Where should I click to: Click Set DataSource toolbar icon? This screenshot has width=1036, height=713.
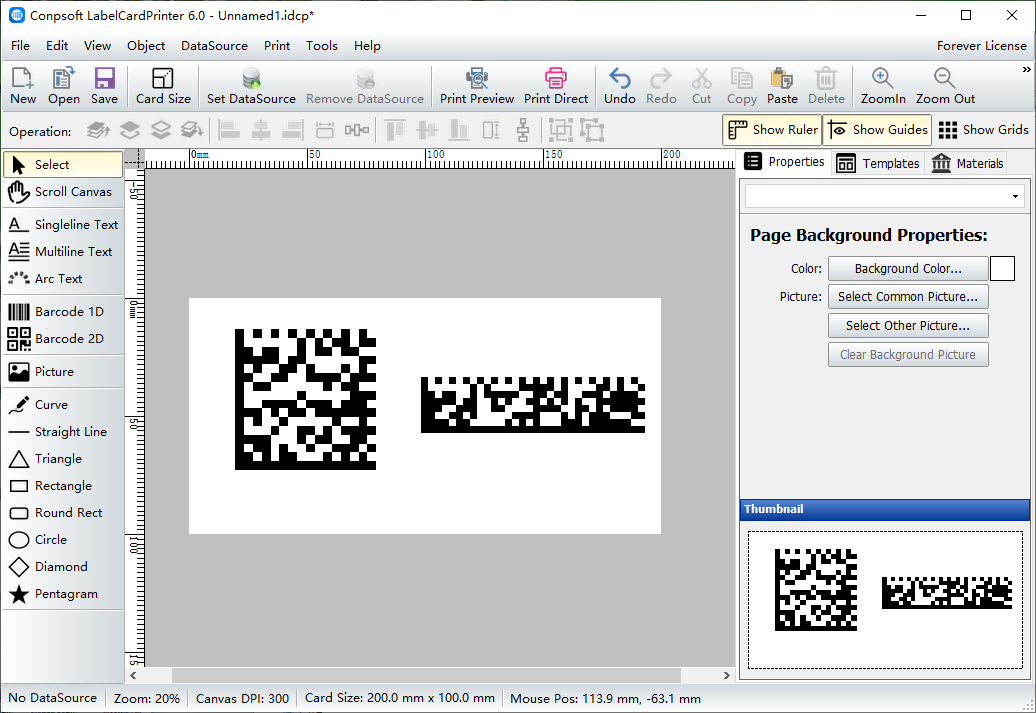(x=251, y=86)
